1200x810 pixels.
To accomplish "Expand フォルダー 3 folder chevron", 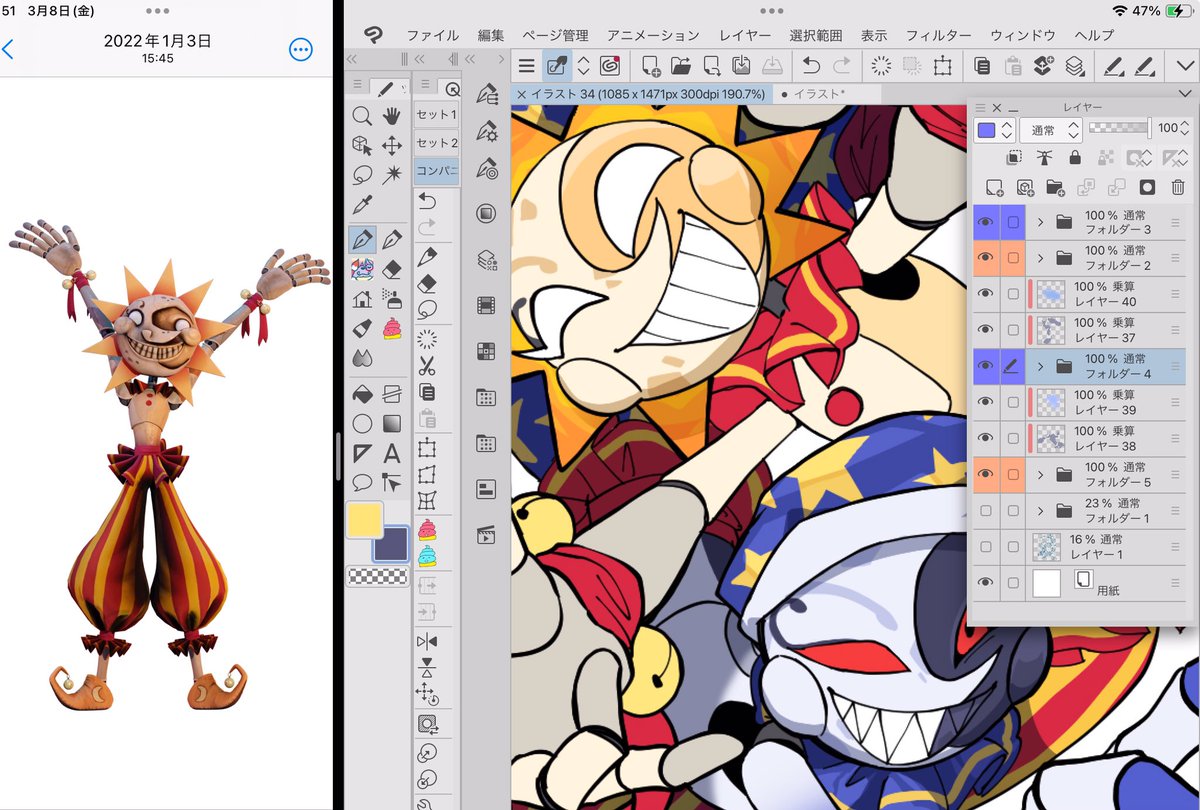I will point(1040,222).
